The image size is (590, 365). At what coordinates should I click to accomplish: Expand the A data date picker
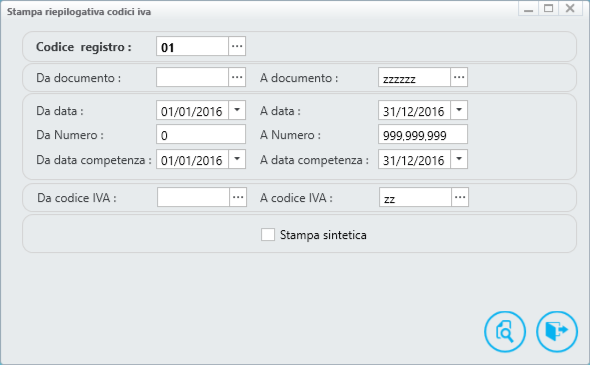point(459,110)
